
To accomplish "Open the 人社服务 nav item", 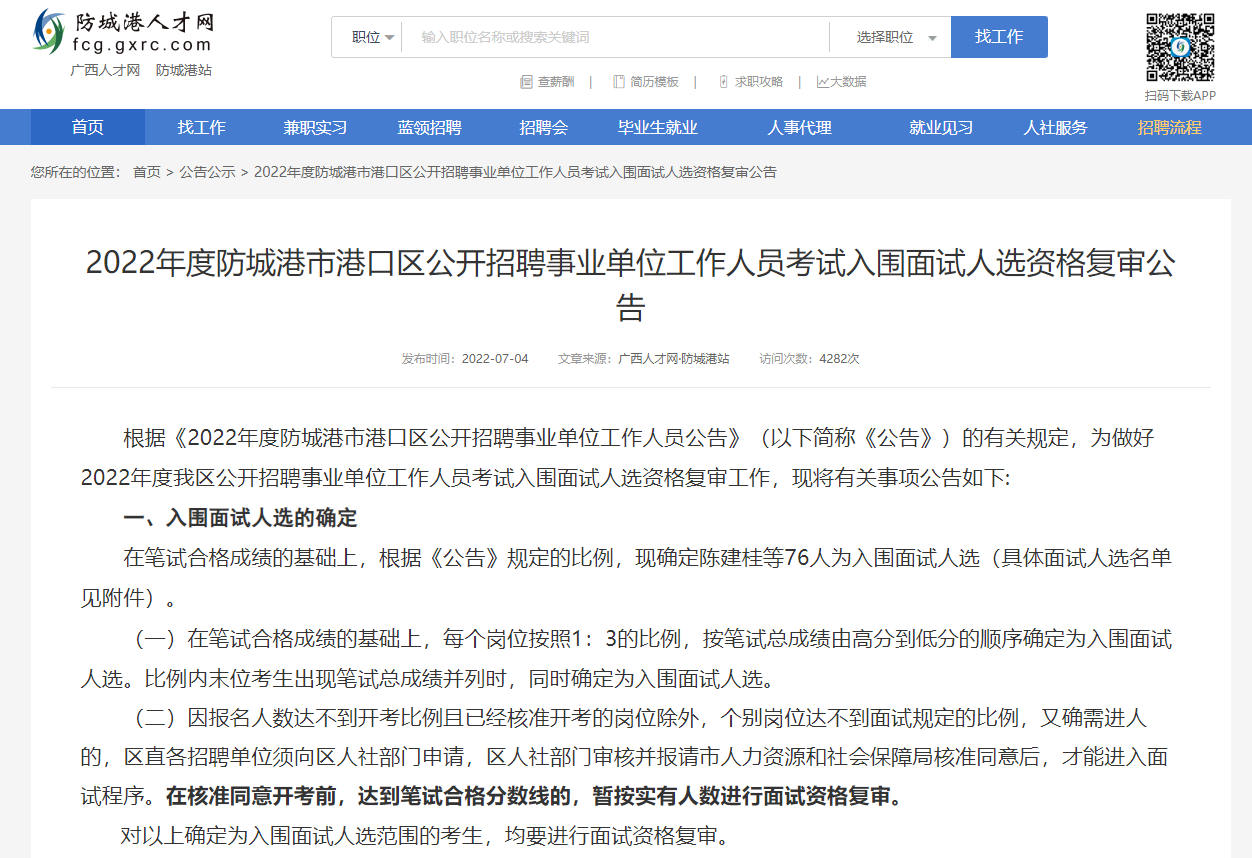I will pyautogui.click(x=1055, y=127).
